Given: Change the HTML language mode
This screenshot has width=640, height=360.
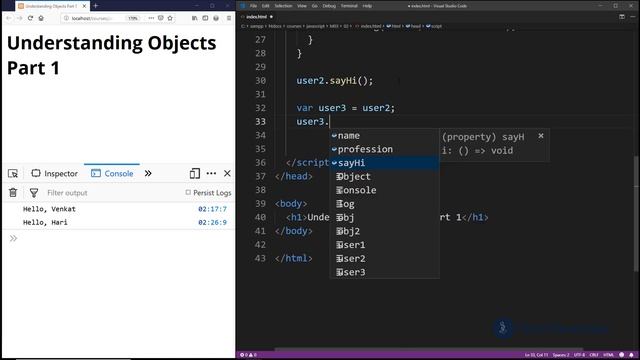Looking at the screenshot, I should pos(608,355).
